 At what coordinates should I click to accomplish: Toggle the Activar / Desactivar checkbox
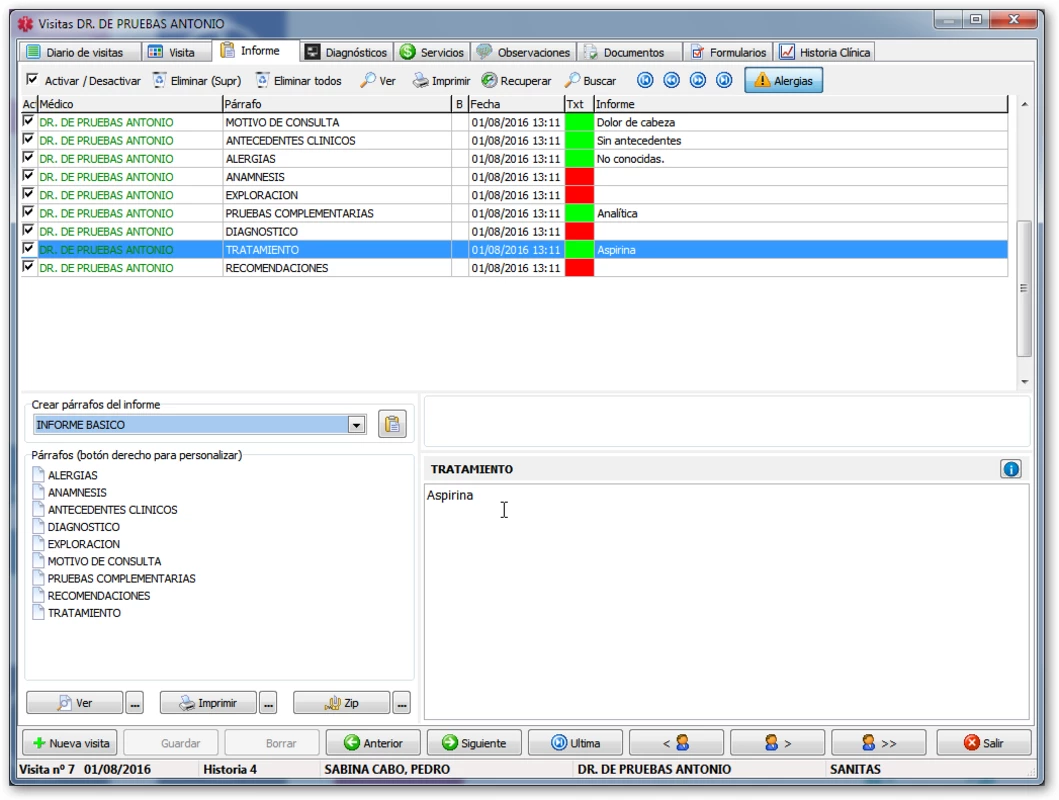click(32, 80)
